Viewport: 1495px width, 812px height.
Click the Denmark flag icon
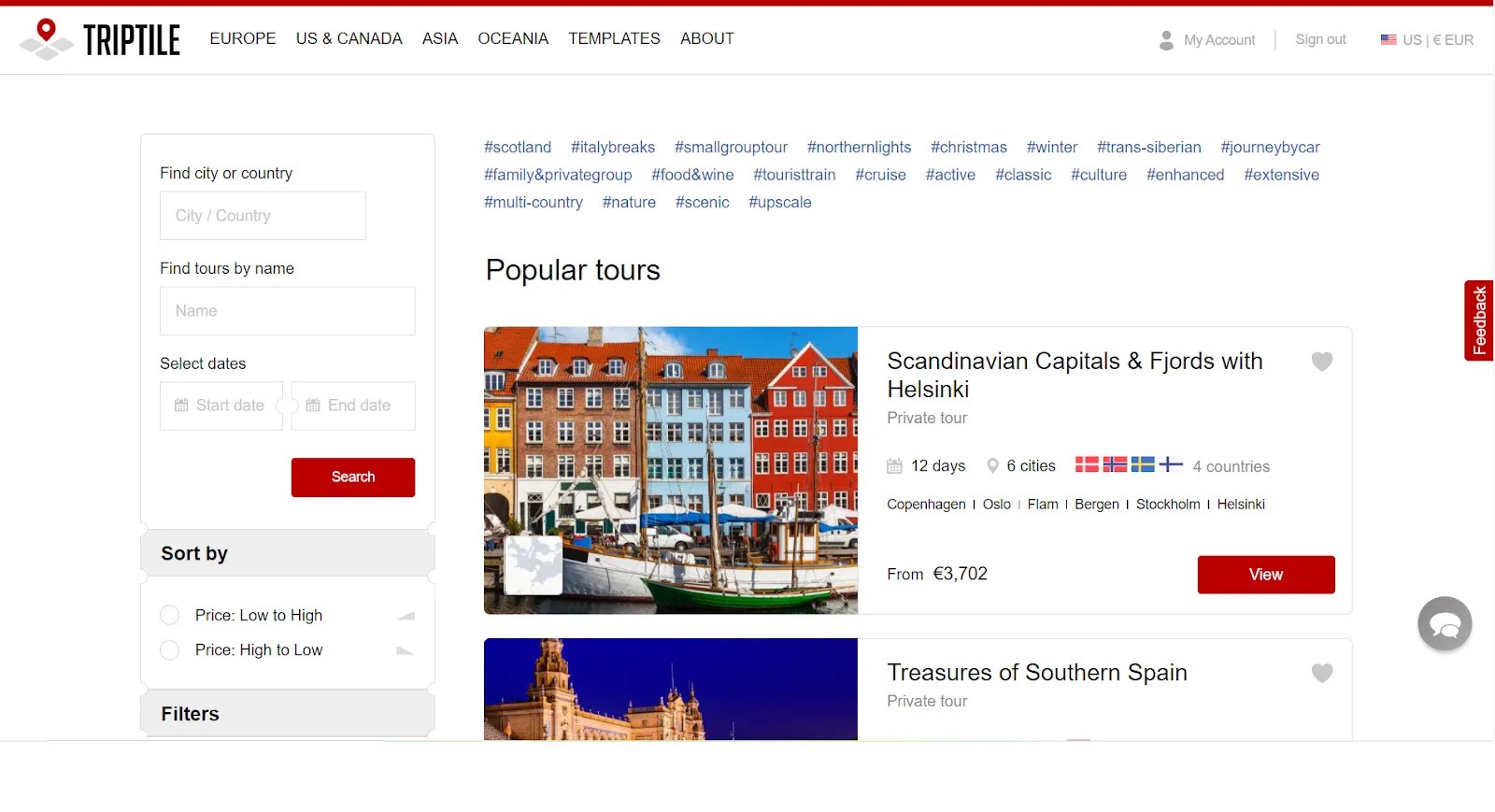1087,464
